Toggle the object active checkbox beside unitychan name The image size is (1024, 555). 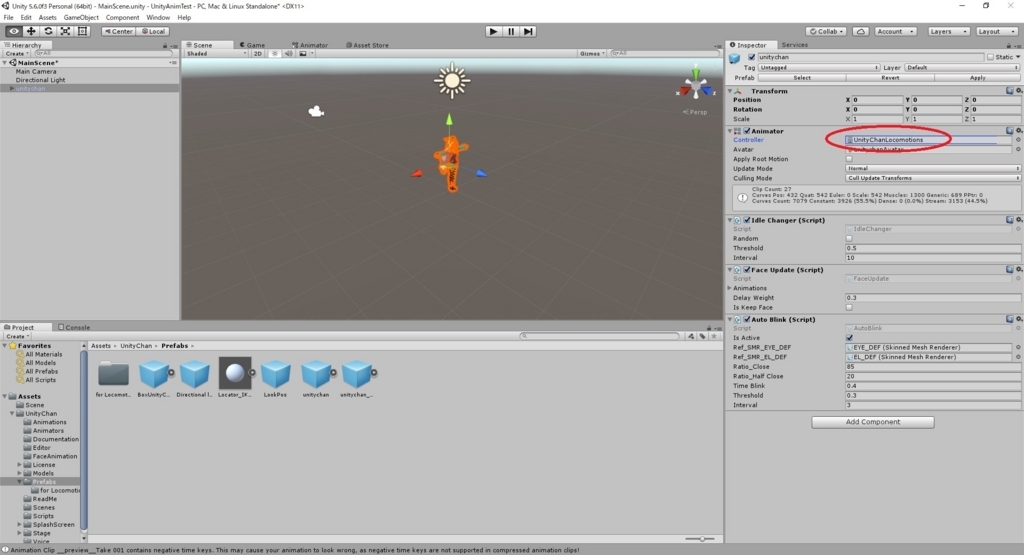751,57
